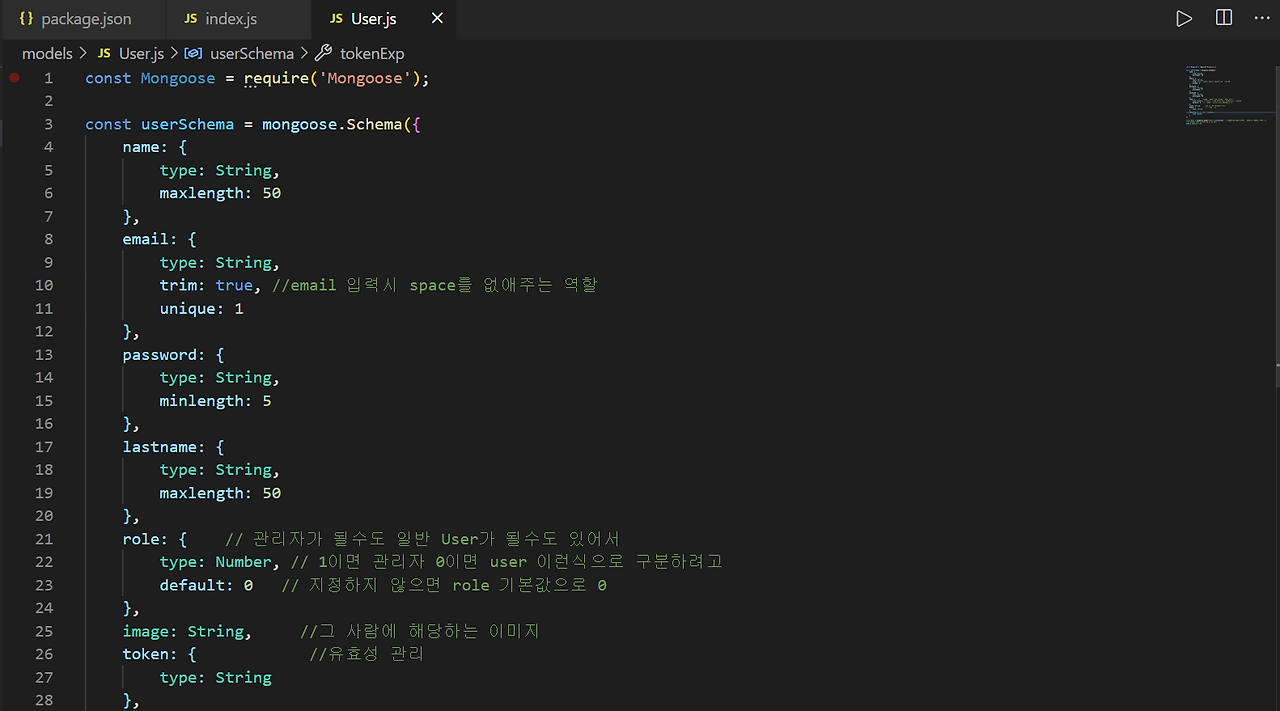Split the editor into two panes
The image size is (1280, 711).
pyautogui.click(x=1223, y=17)
